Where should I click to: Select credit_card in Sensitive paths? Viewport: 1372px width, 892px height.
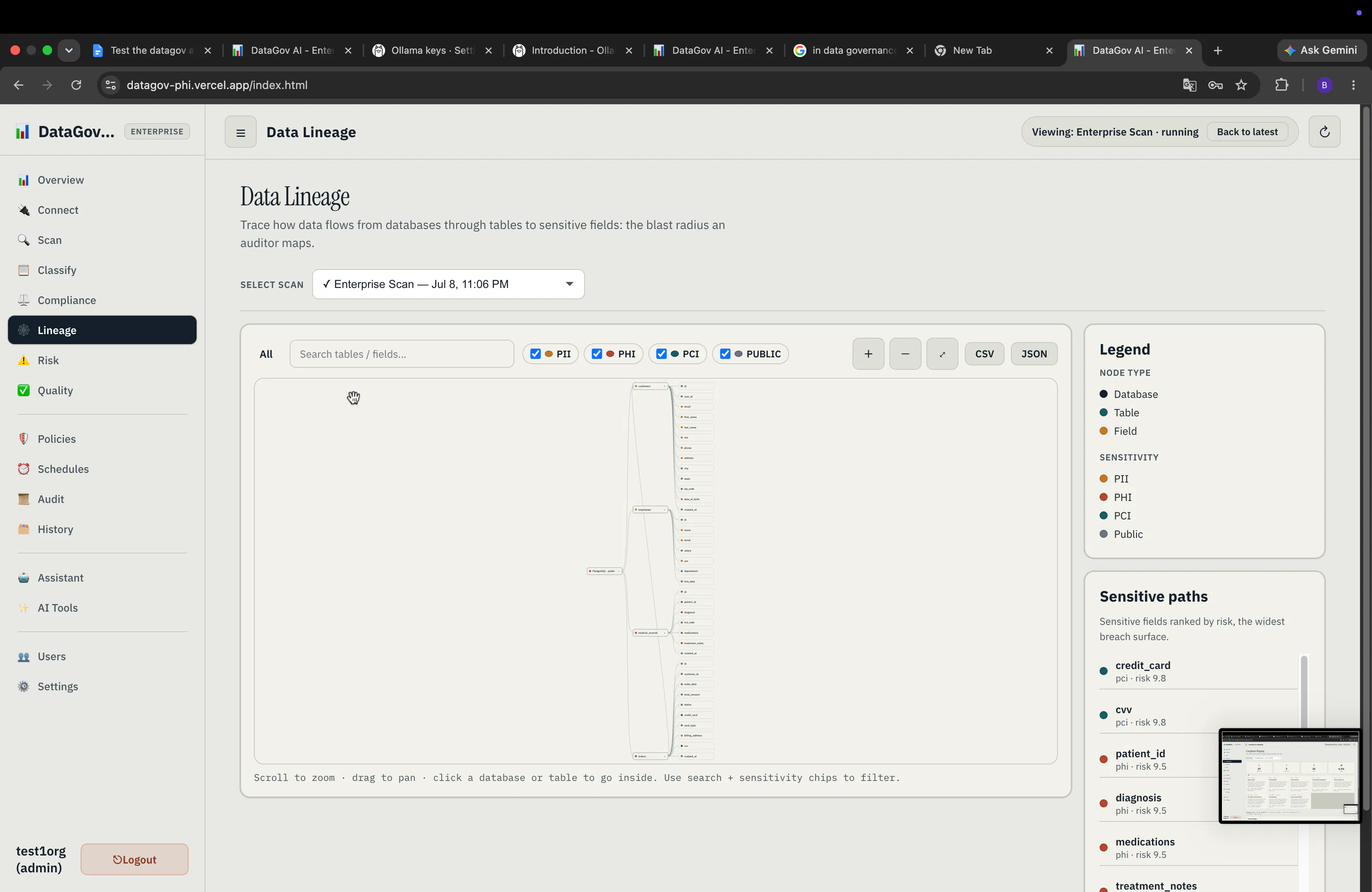point(1198,671)
